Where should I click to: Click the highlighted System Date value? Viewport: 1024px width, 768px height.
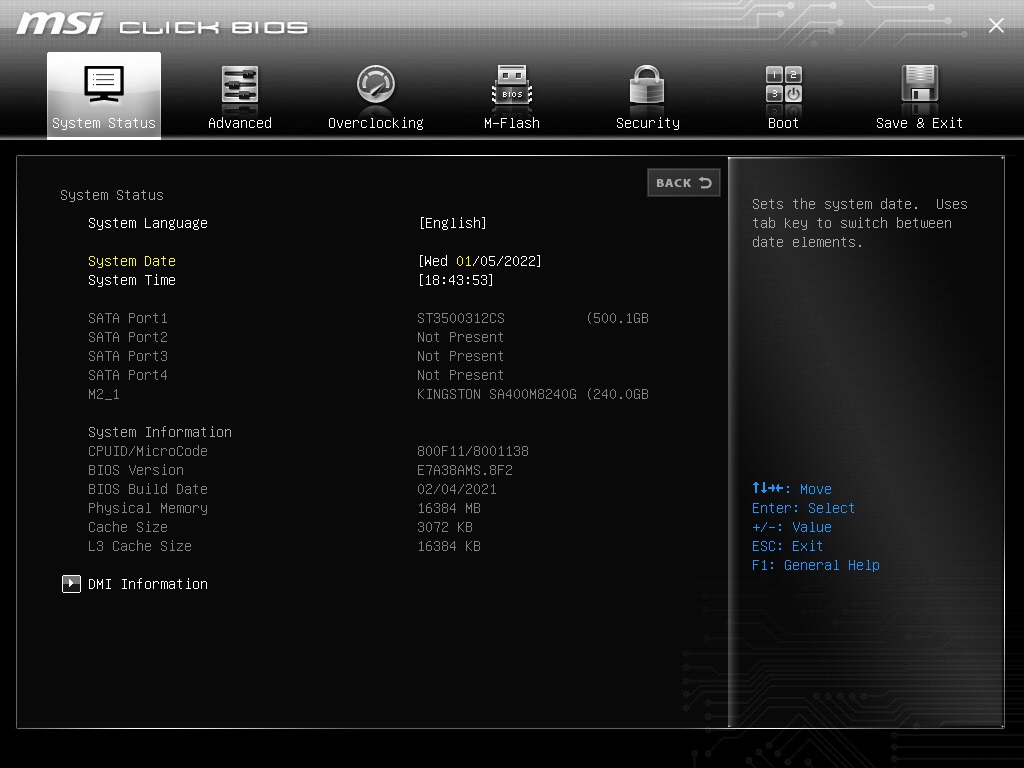pyautogui.click(x=481, y=260)
